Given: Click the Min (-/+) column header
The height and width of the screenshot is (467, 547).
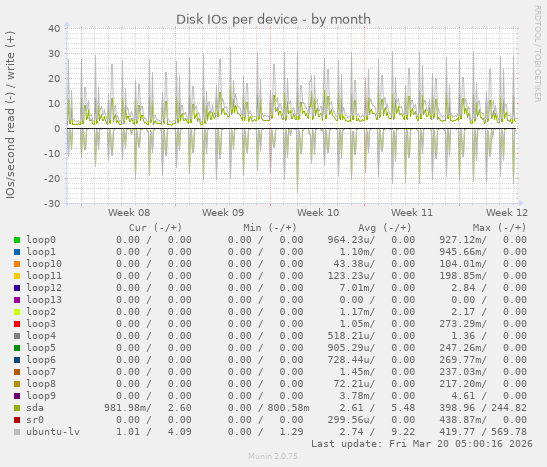Looking at the screenshot, I should click(x=270, y=228).
